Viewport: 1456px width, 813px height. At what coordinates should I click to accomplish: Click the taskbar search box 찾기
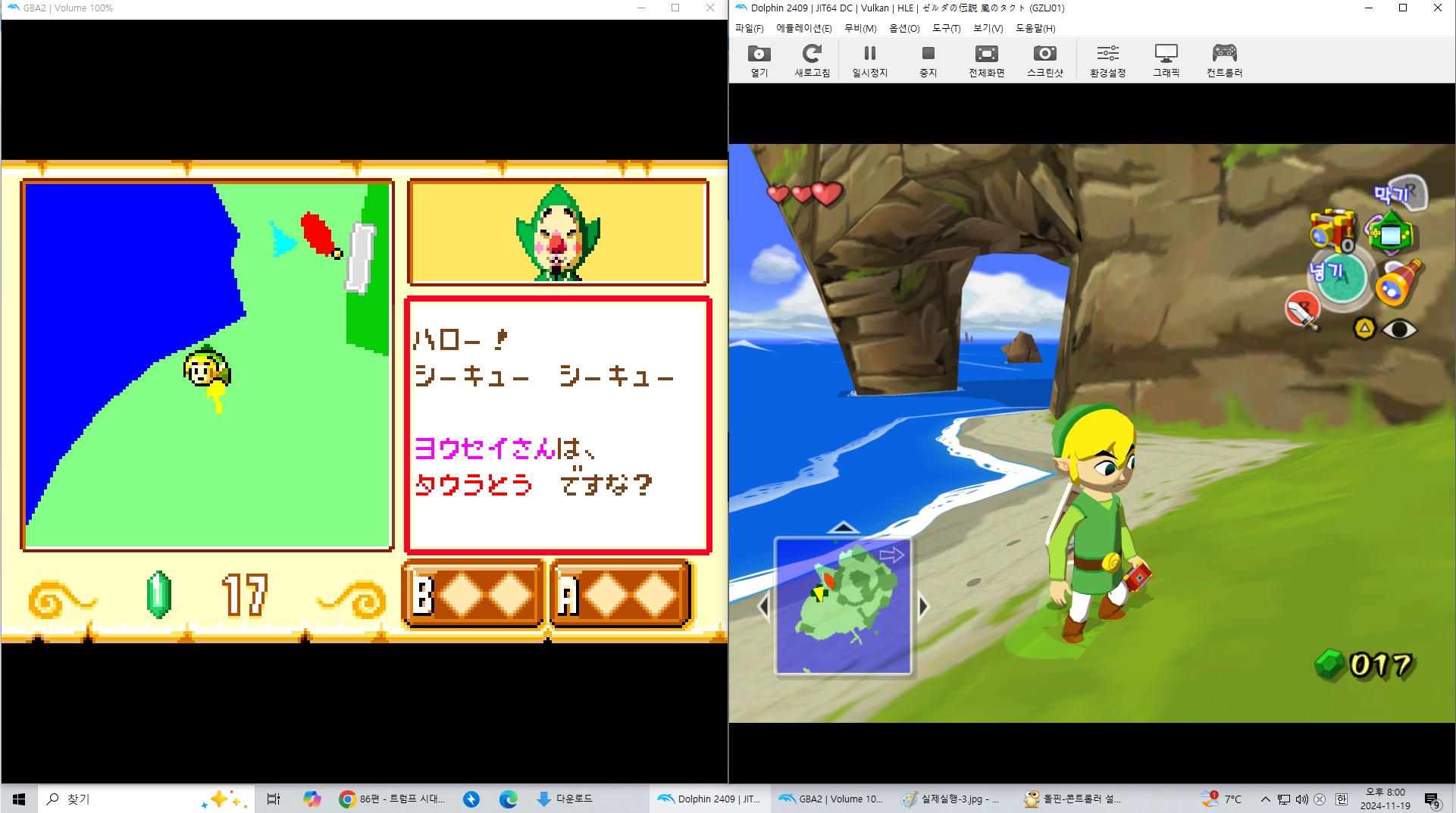pos(146,799)
